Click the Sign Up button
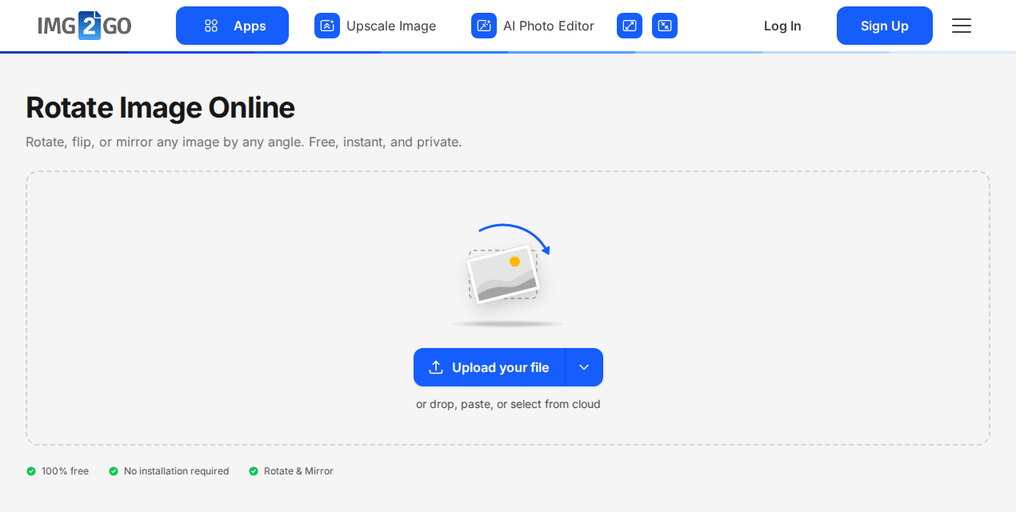Image resolution: width=1024 pixels, height=512 pixels. pos(885,26)
